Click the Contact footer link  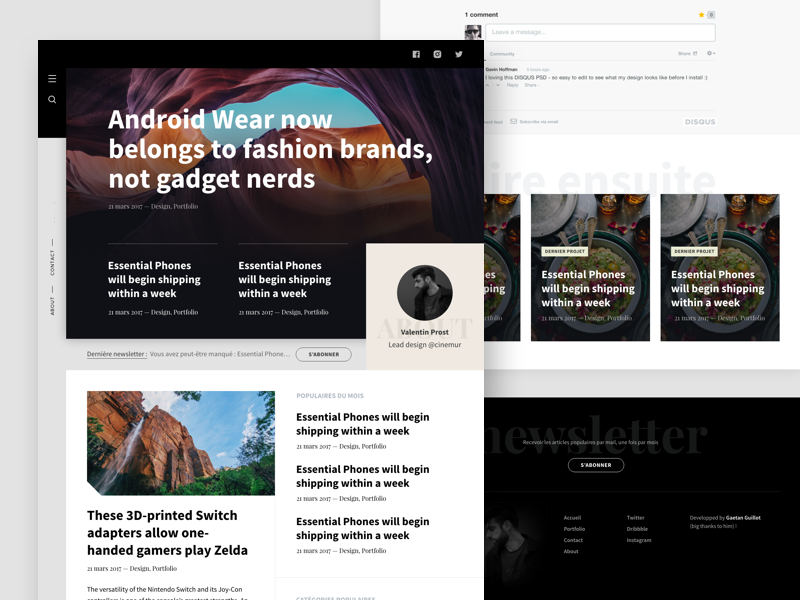pos(573,540)
